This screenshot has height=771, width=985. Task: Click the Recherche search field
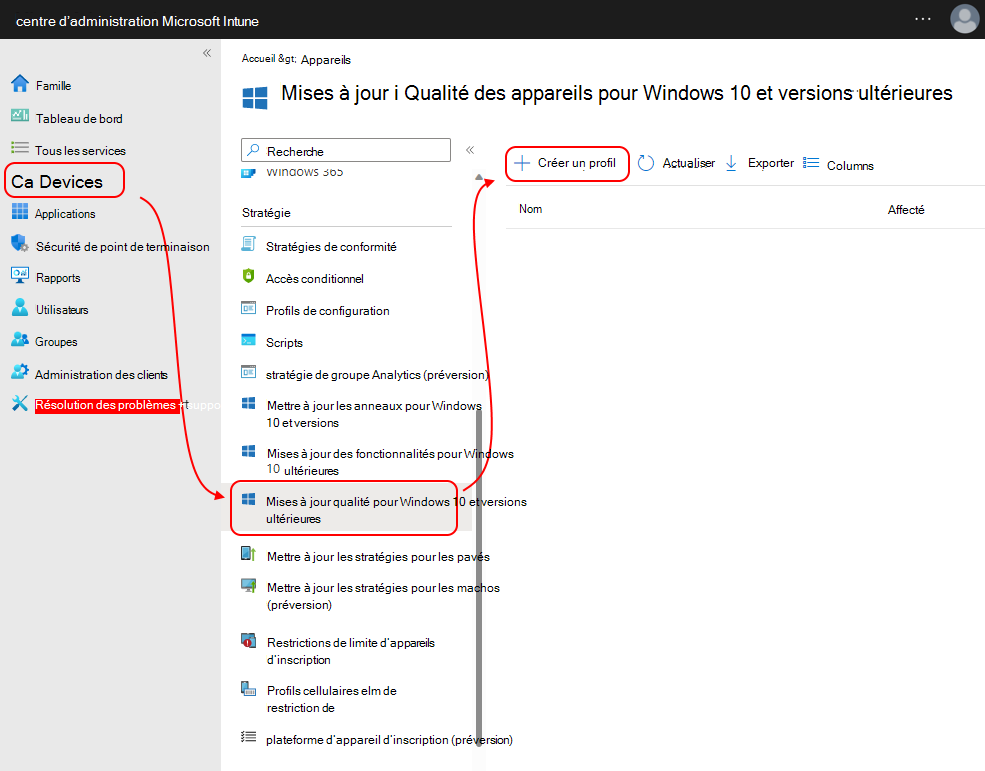click(345, 149)
